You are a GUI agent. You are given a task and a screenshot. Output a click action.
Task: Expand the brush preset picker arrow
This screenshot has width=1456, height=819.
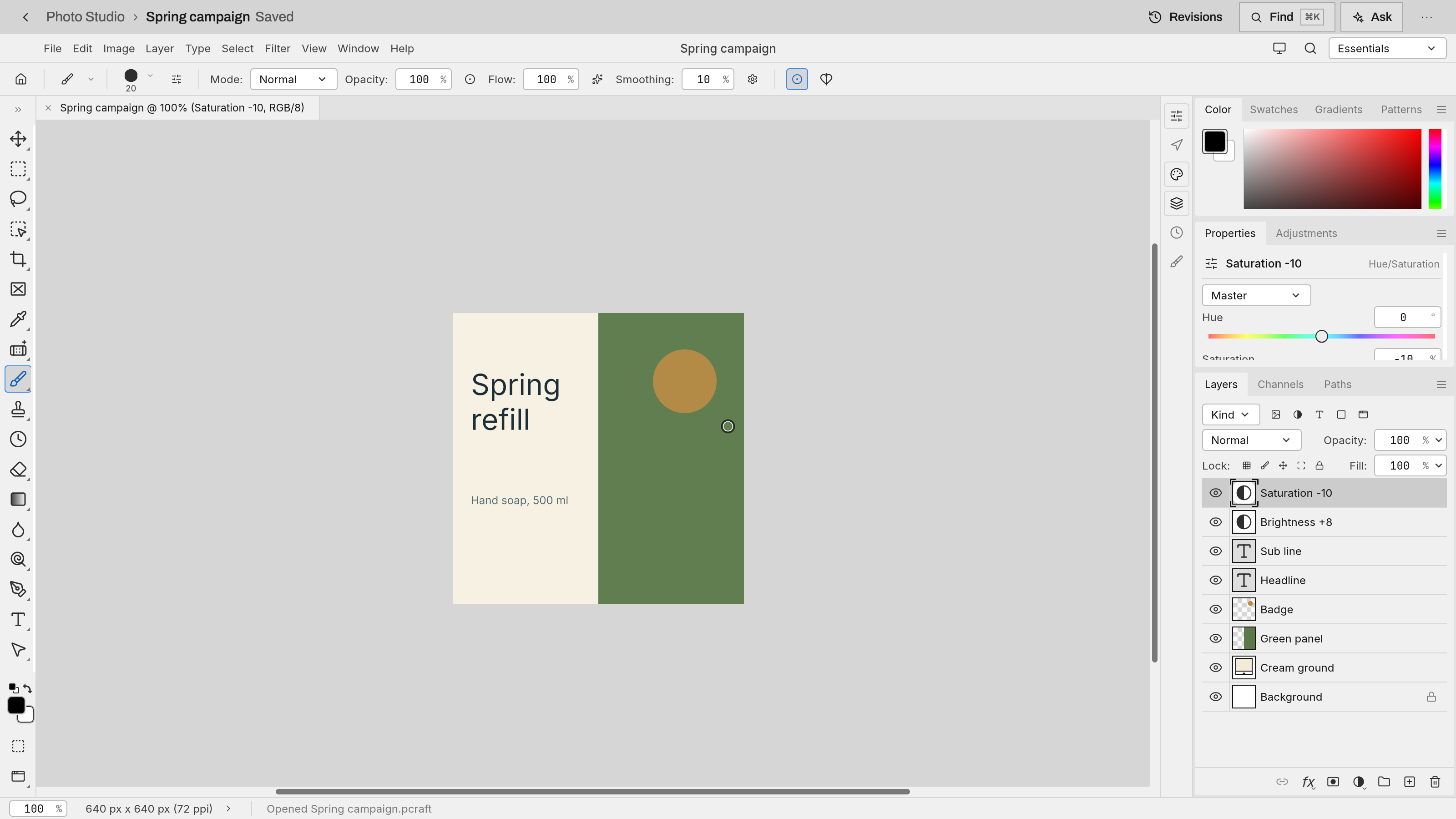pyautogui.click(x=150, y=76)
